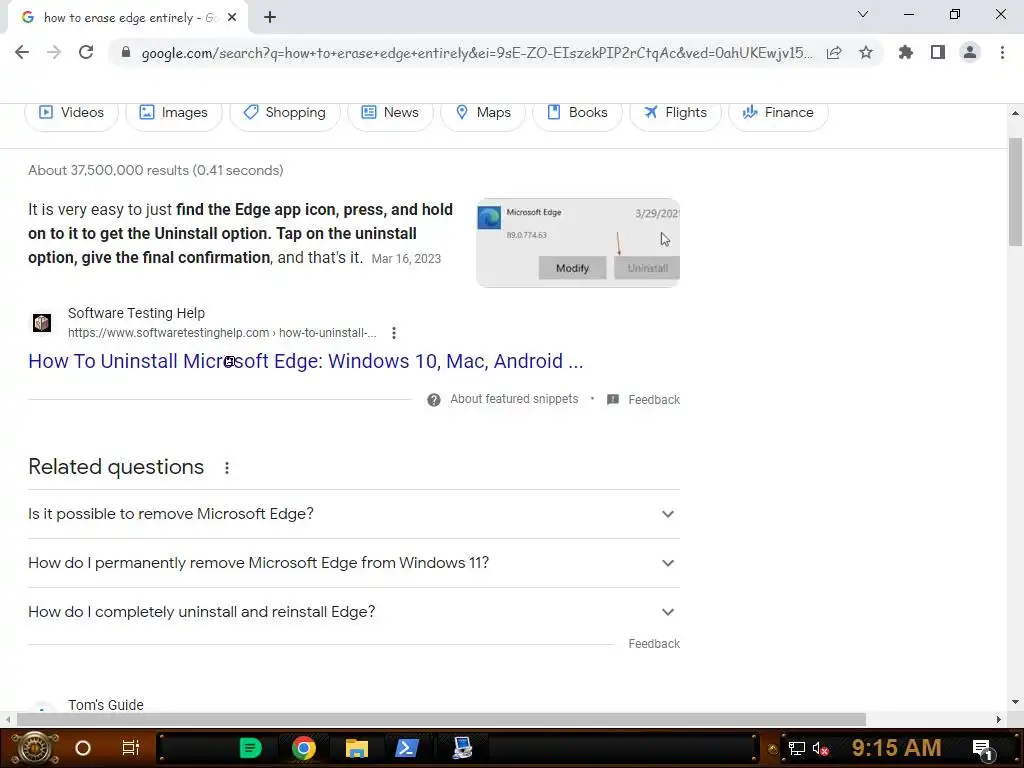Toggle the Chrome side panel
Viewport: 1024px width, 768px height.
(938, 52)
